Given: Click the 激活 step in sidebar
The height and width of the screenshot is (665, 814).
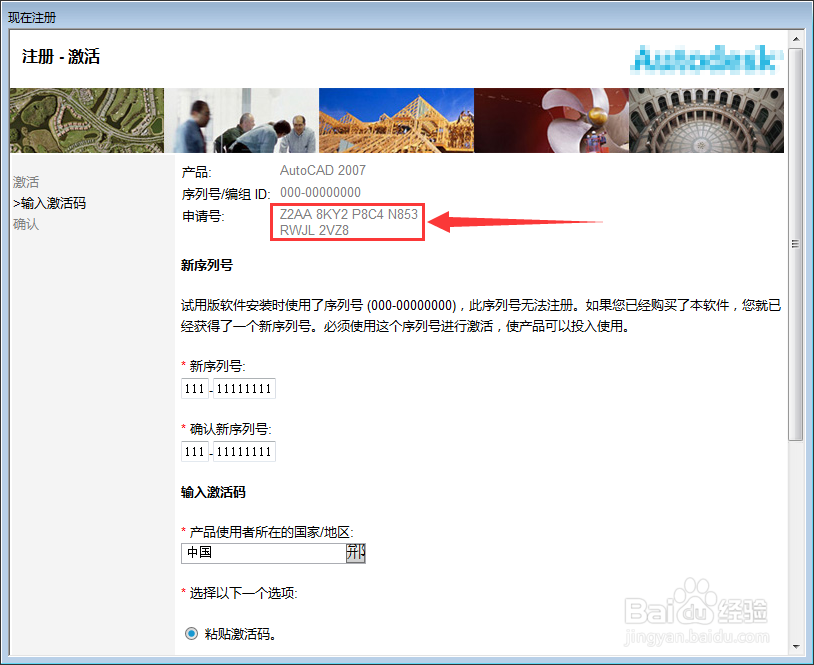Looking at the screenshot, I should [26, 182].
